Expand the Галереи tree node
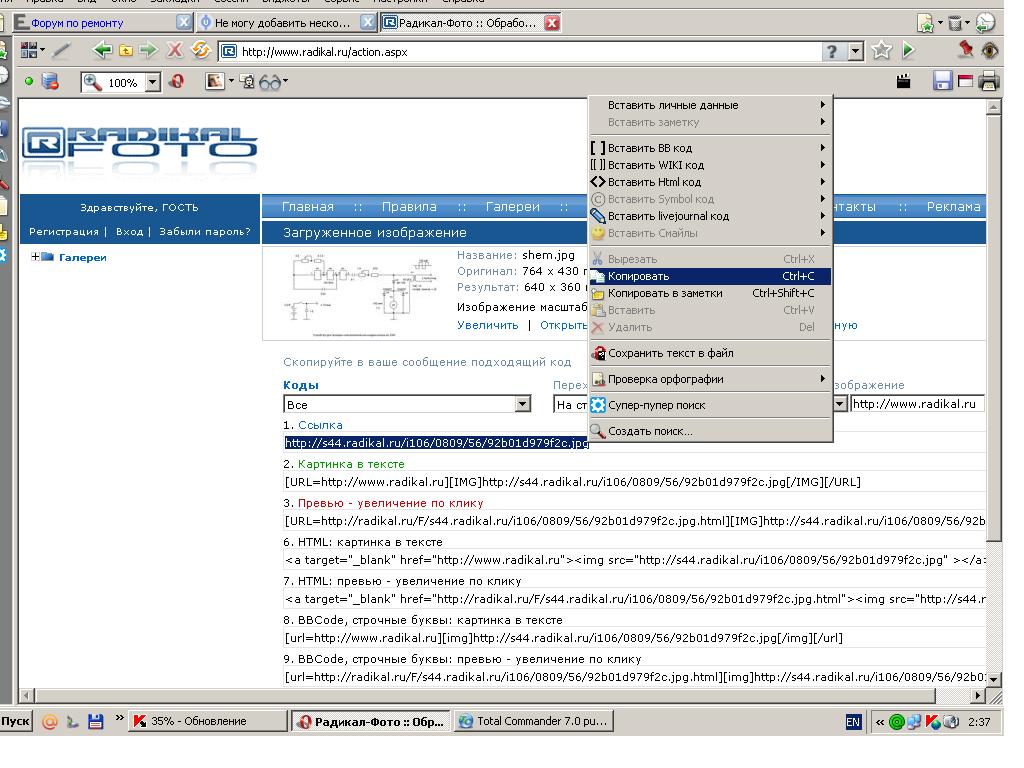Viewport: 1024px width, 768px height. coord(36,257)
